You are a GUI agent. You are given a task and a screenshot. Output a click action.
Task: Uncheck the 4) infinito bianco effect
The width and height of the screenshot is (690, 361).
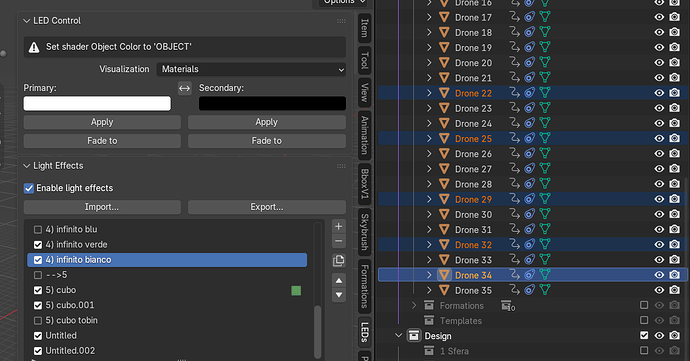coord(38,260)
